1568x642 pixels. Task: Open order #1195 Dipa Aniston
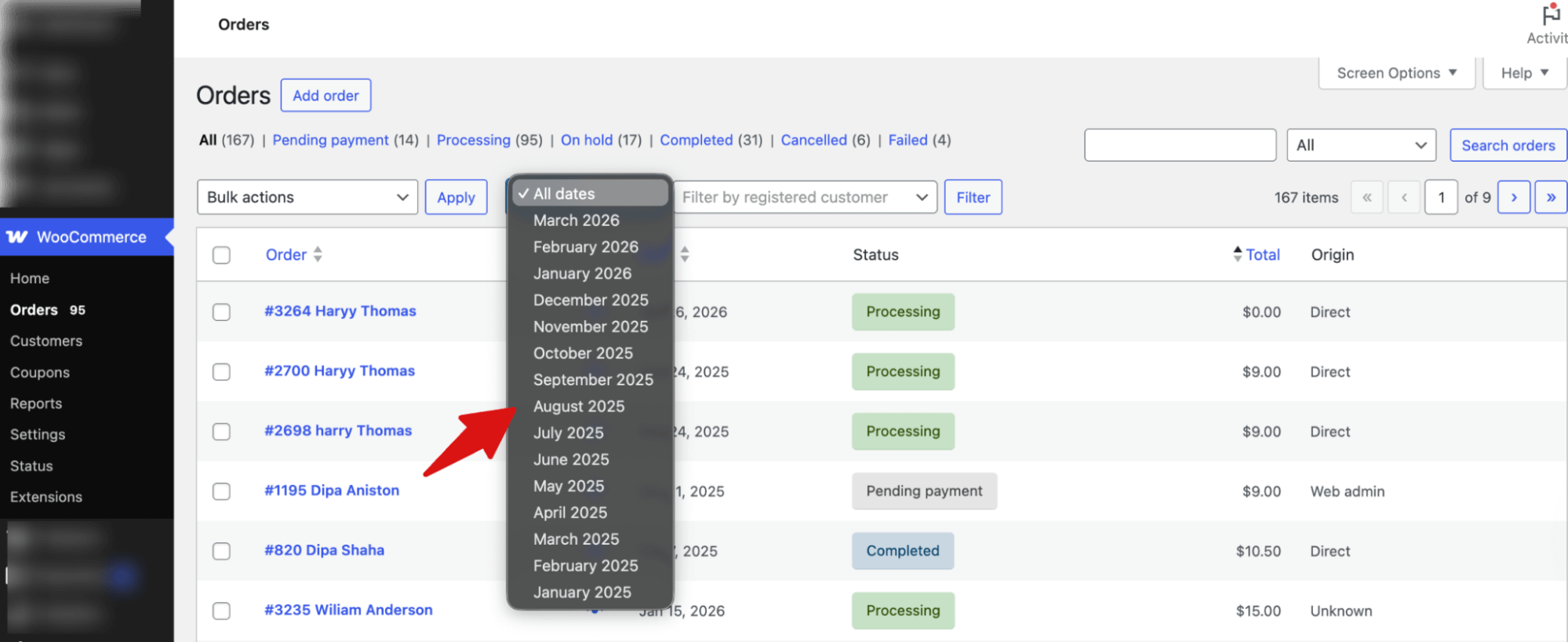(331, 490)
